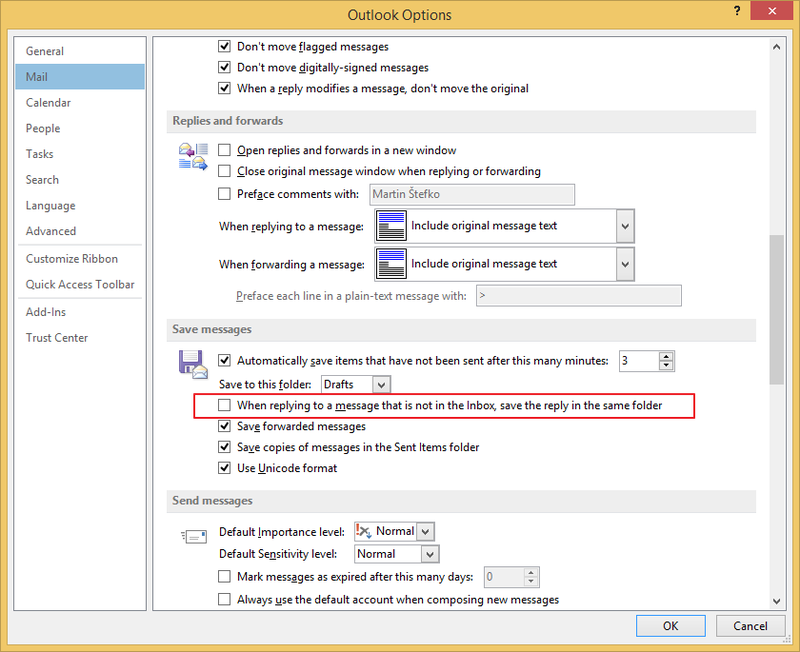Uncheck Don't move digitally-signed messages
Screen dimensions: 800x652
224,67
